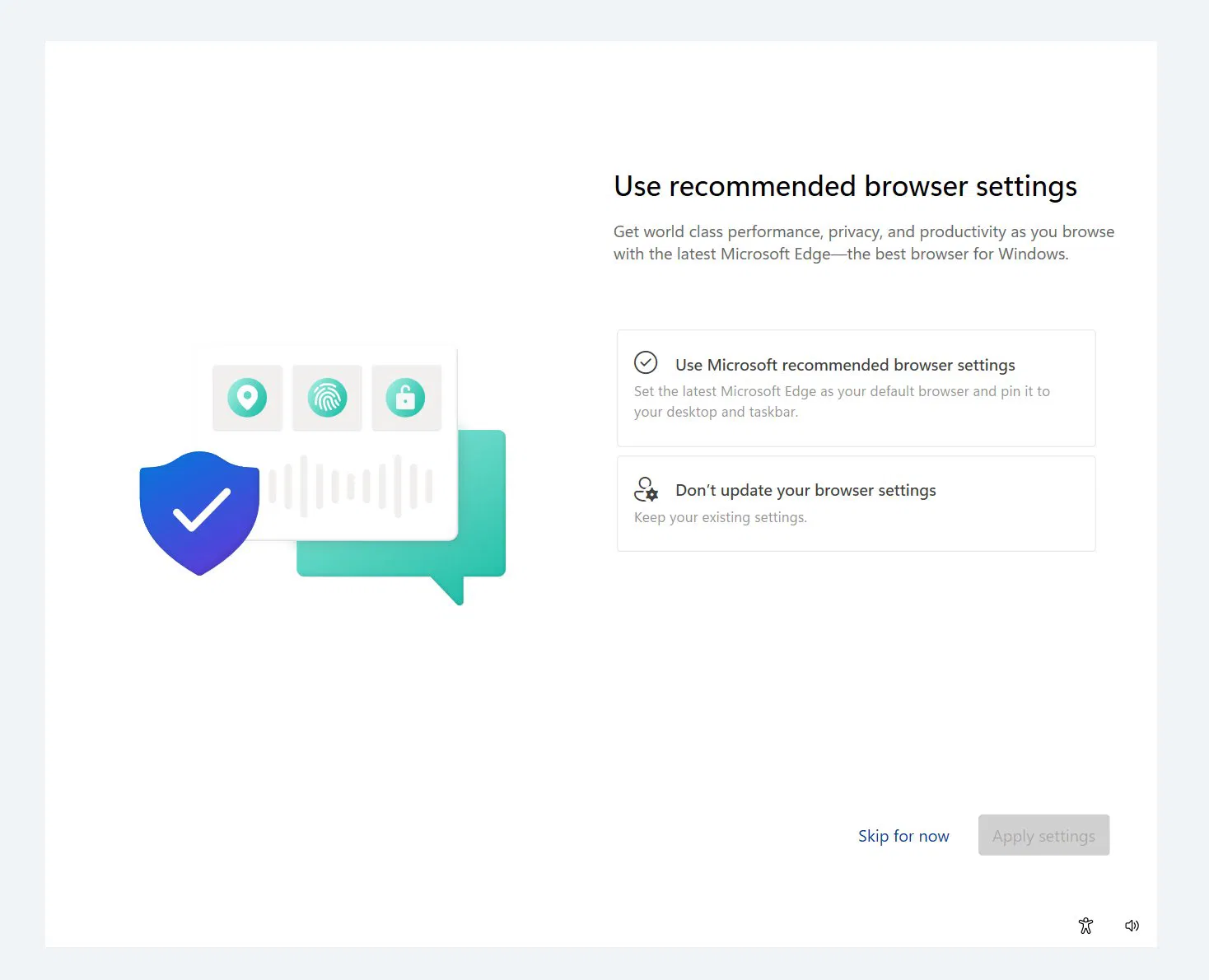Click the circled checkmark icon

(646, 362)
